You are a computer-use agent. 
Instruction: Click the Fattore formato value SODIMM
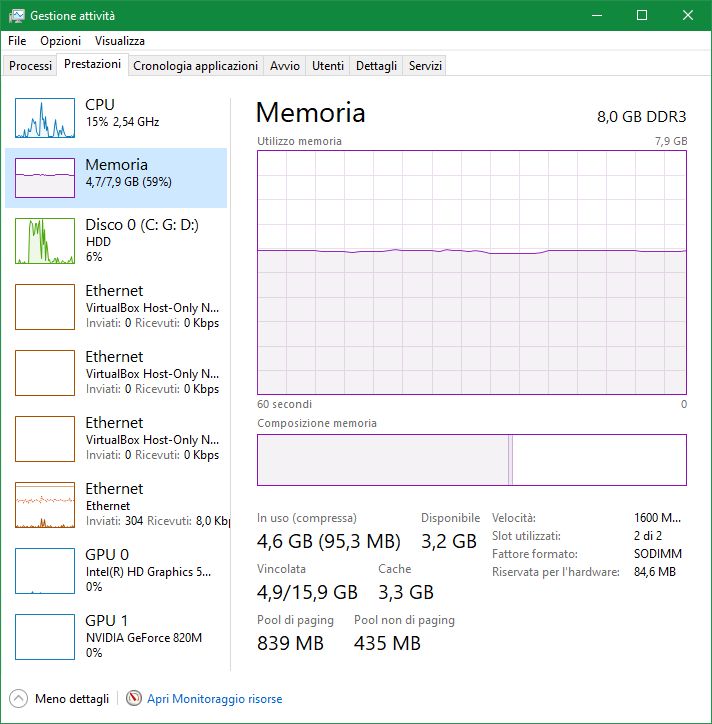tap(658, 554)
